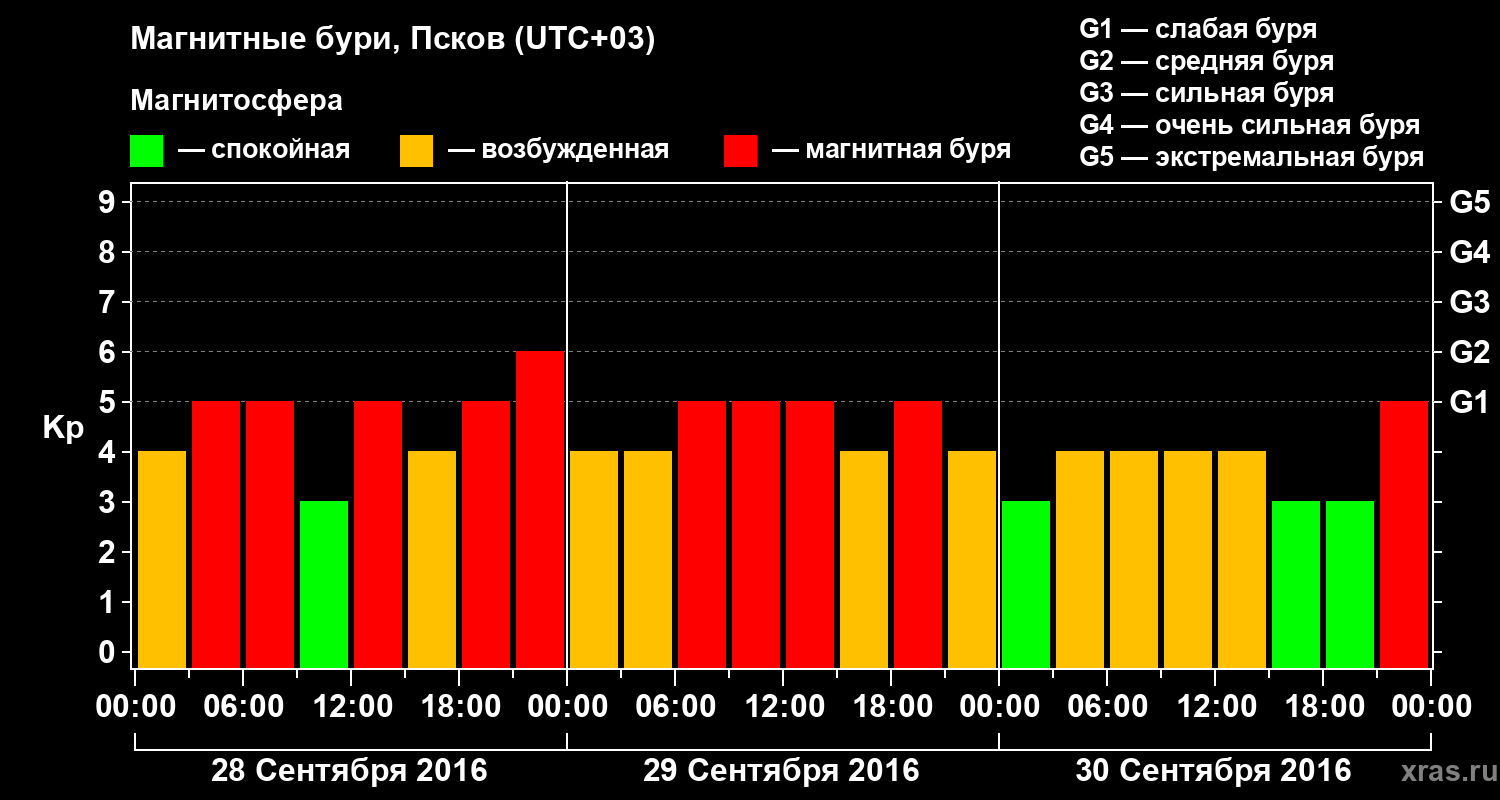Click the right-axis 'G1' label beside the plot
1500x800 pixels.
(x=1470, y=402)
